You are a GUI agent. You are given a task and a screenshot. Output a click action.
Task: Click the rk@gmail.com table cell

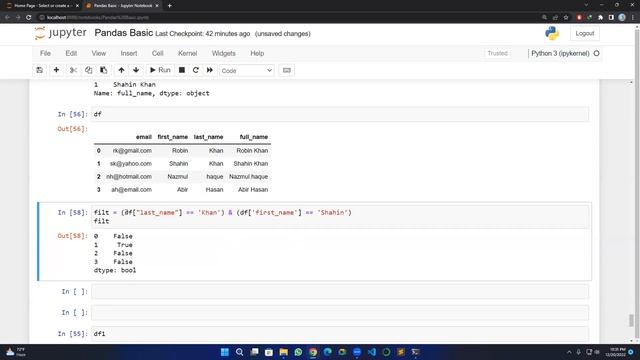click(132, 151)
